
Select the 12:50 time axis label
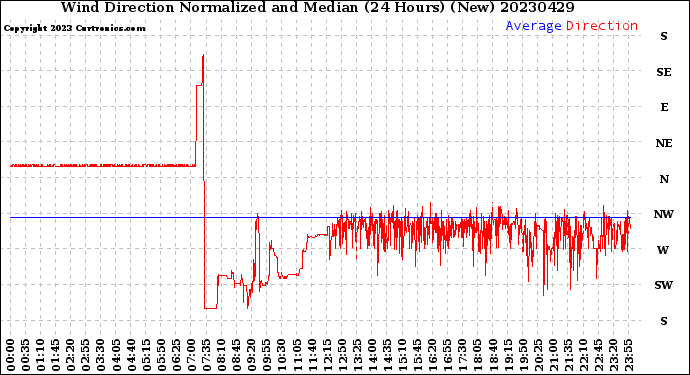click(x=342, y=355)
